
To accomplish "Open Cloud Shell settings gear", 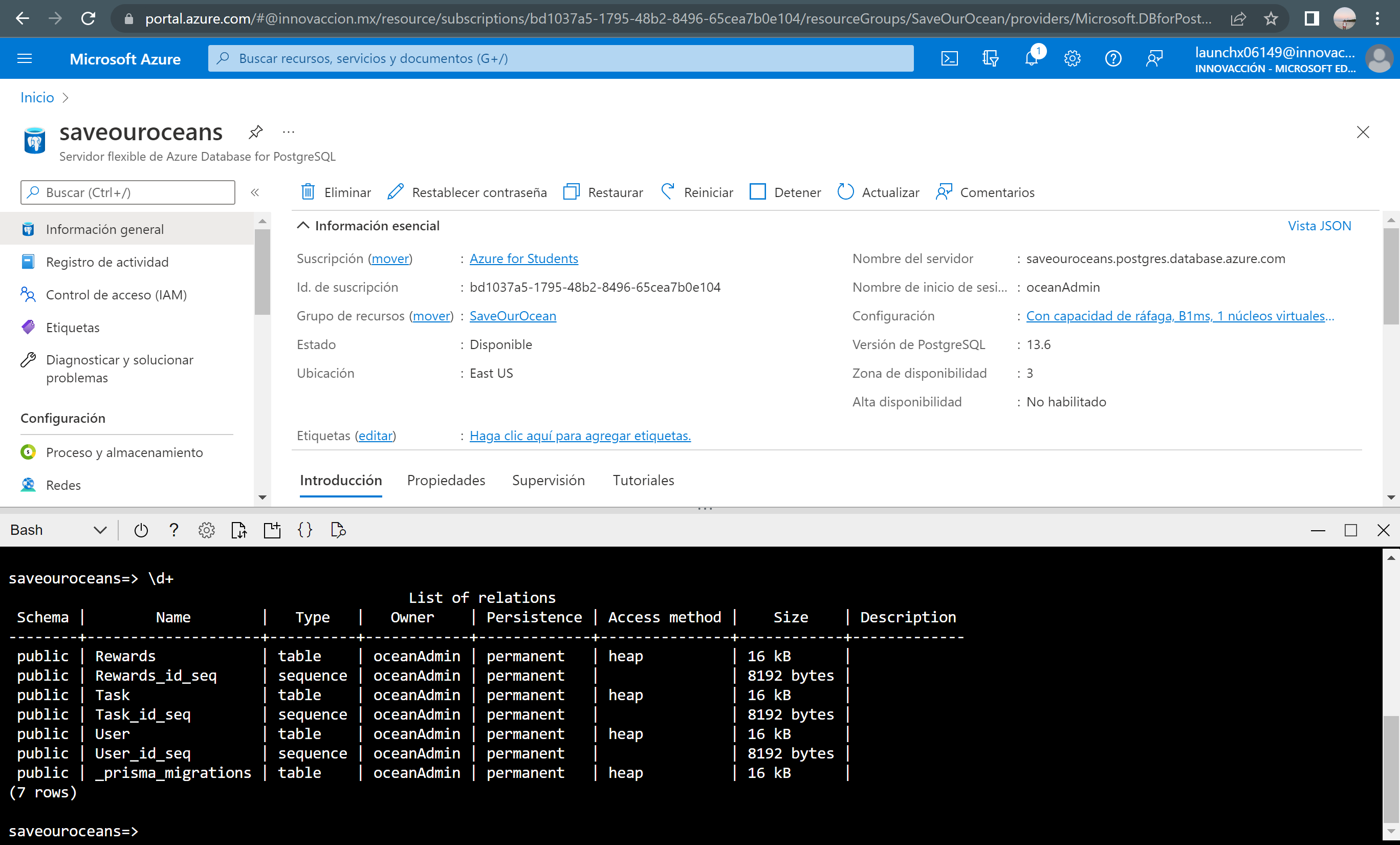I will (x=206, y=530).
